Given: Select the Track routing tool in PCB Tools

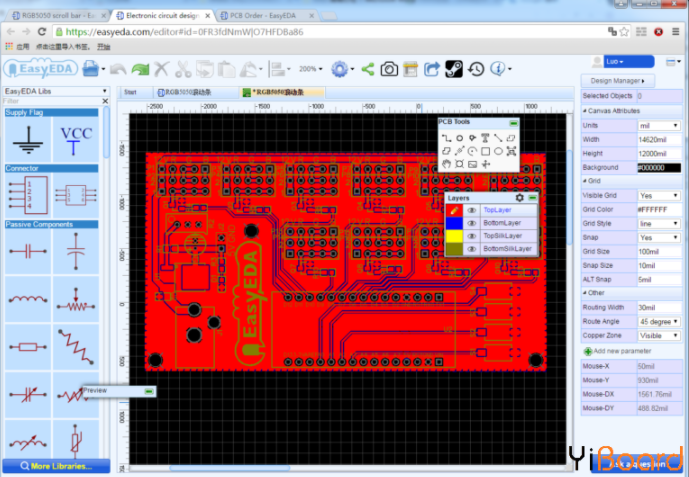Looking at the screenshot, I should coord(446,138).
